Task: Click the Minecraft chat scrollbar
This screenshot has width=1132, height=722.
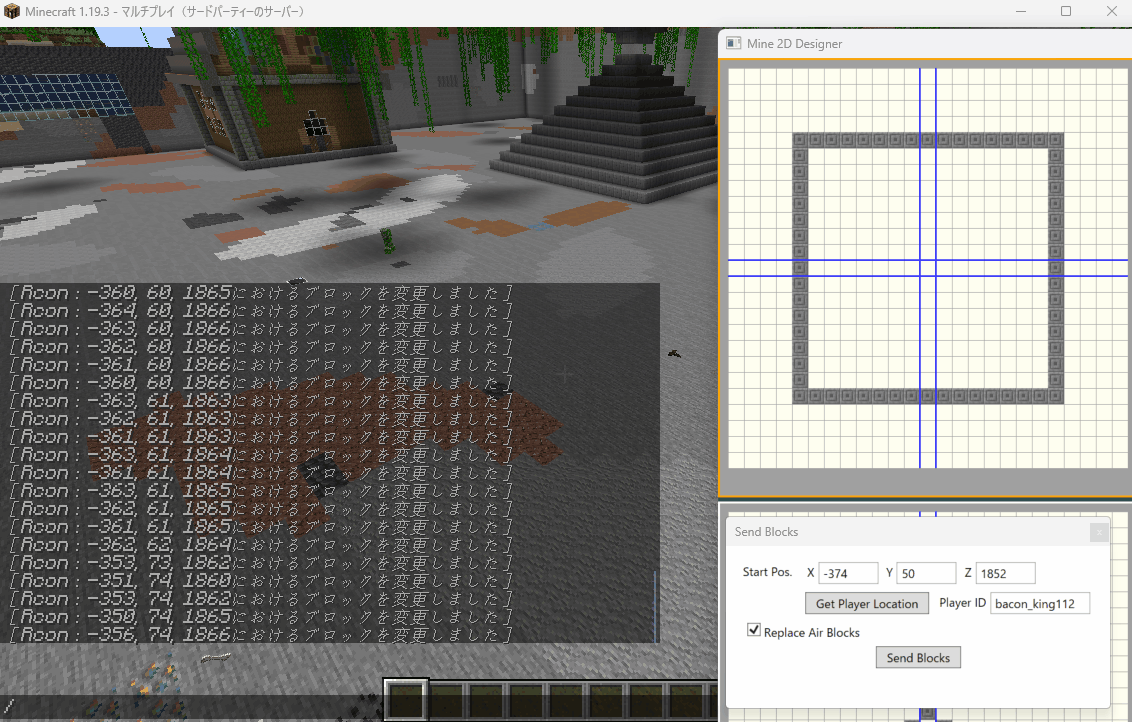Action: pyautogui.click(x=656, y=607)
